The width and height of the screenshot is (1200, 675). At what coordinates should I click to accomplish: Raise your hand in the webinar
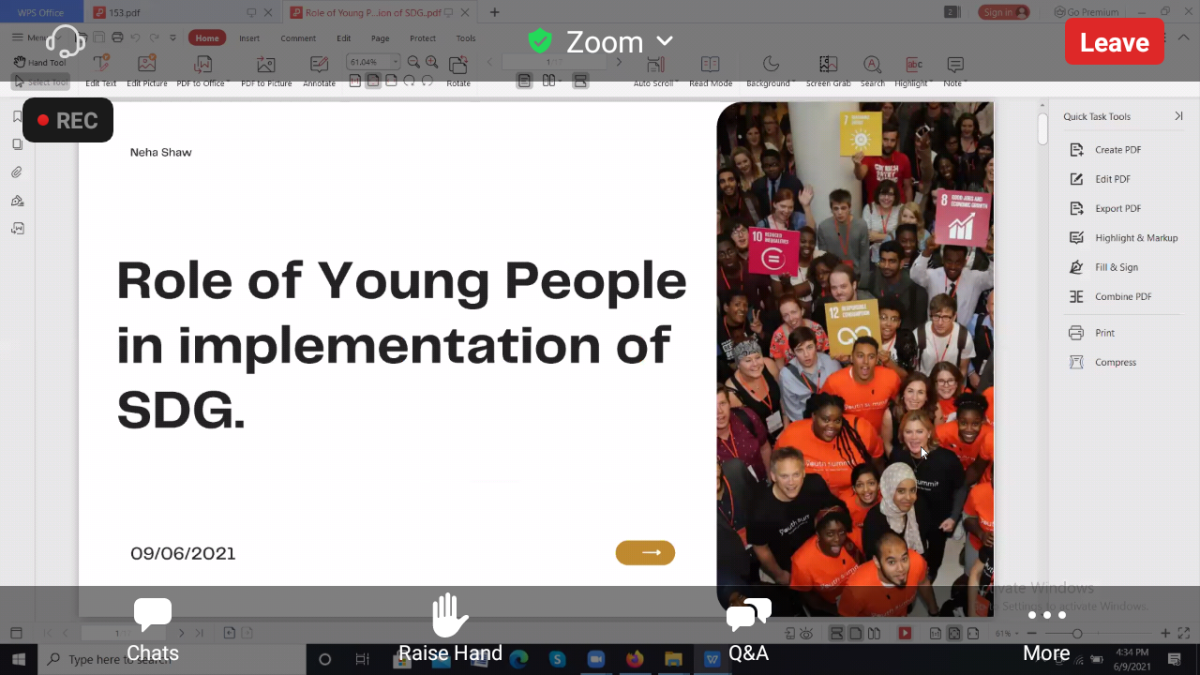click(450, 629)
